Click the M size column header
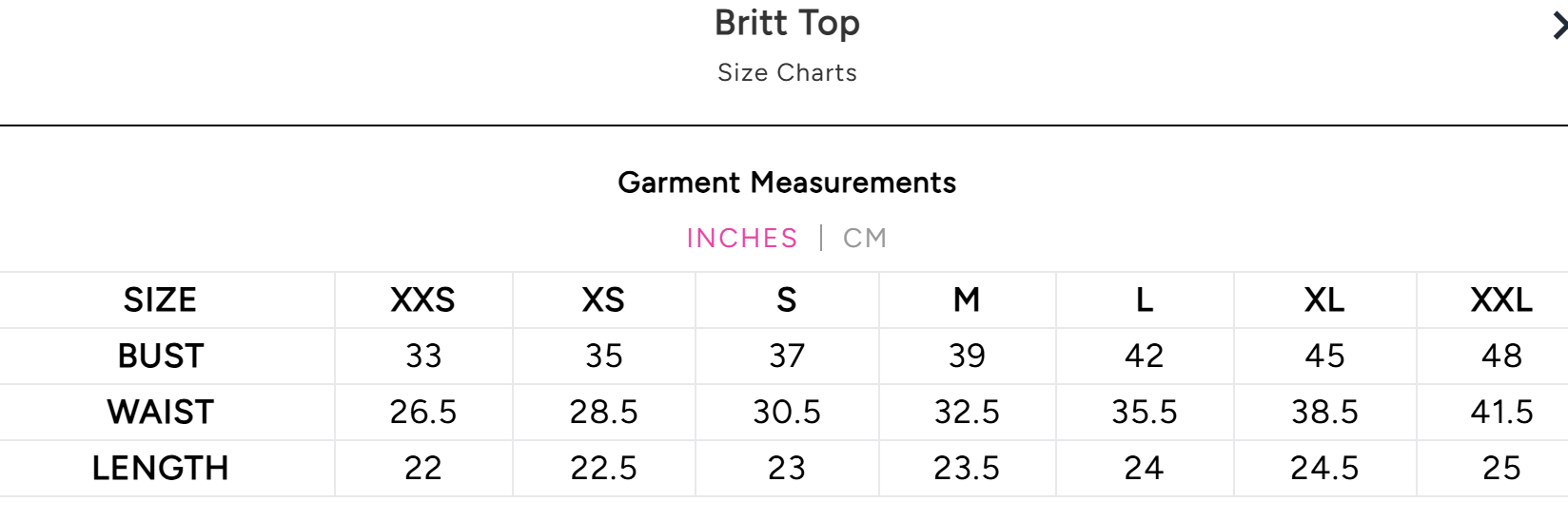The width and height of the screenshot is (1568, 521). click(x=967, y=300)
